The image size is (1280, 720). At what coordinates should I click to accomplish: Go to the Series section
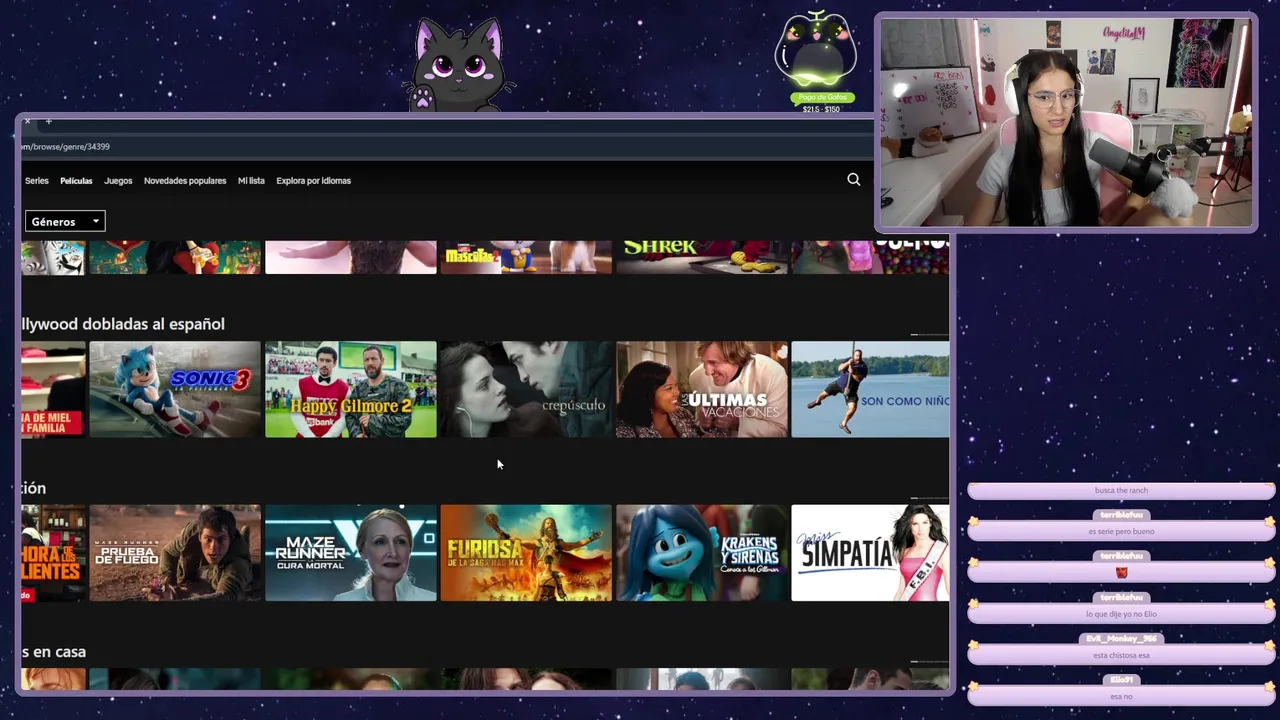(x=36, y=181)
